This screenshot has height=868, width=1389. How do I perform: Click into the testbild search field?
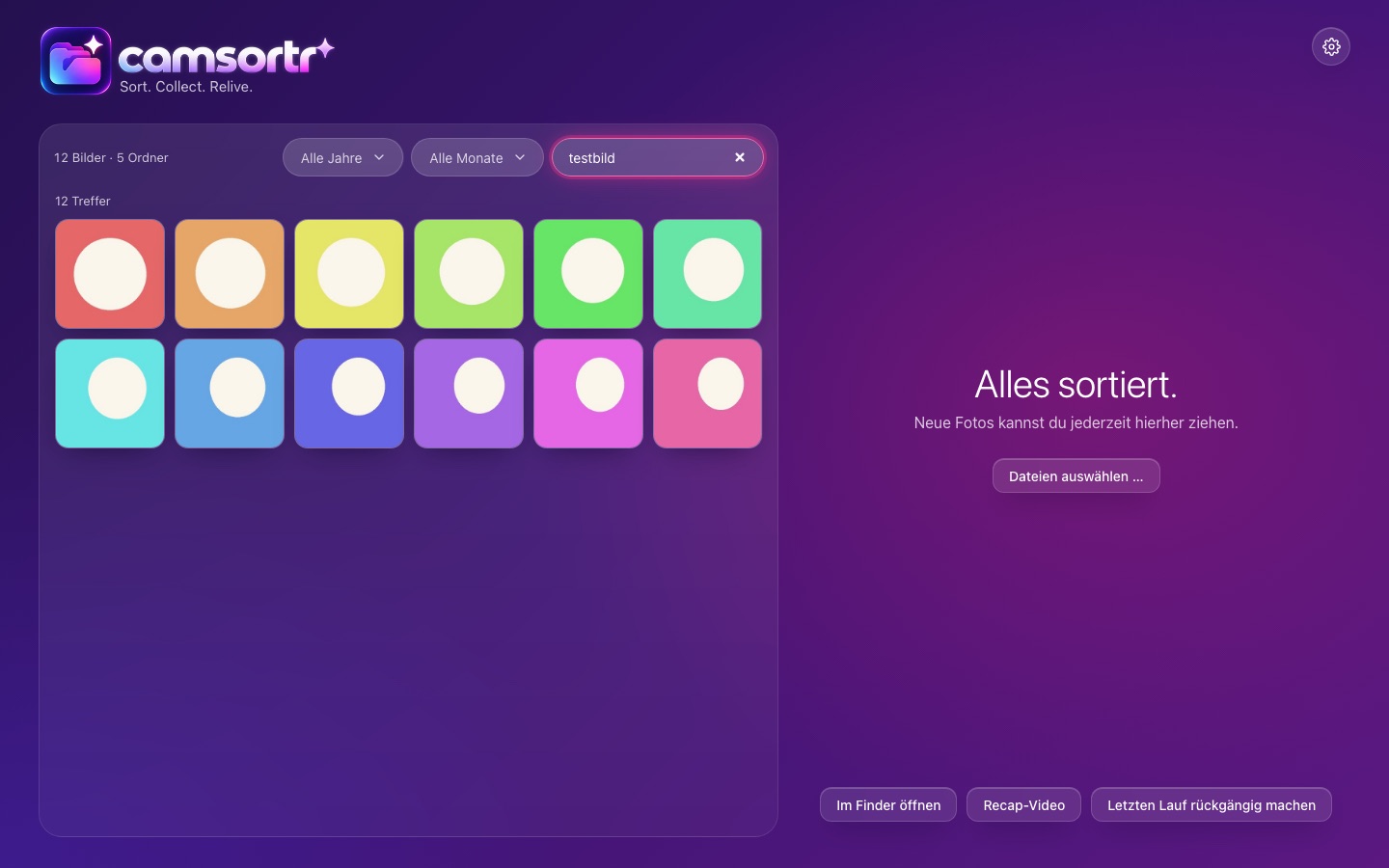tap(657, 157)
